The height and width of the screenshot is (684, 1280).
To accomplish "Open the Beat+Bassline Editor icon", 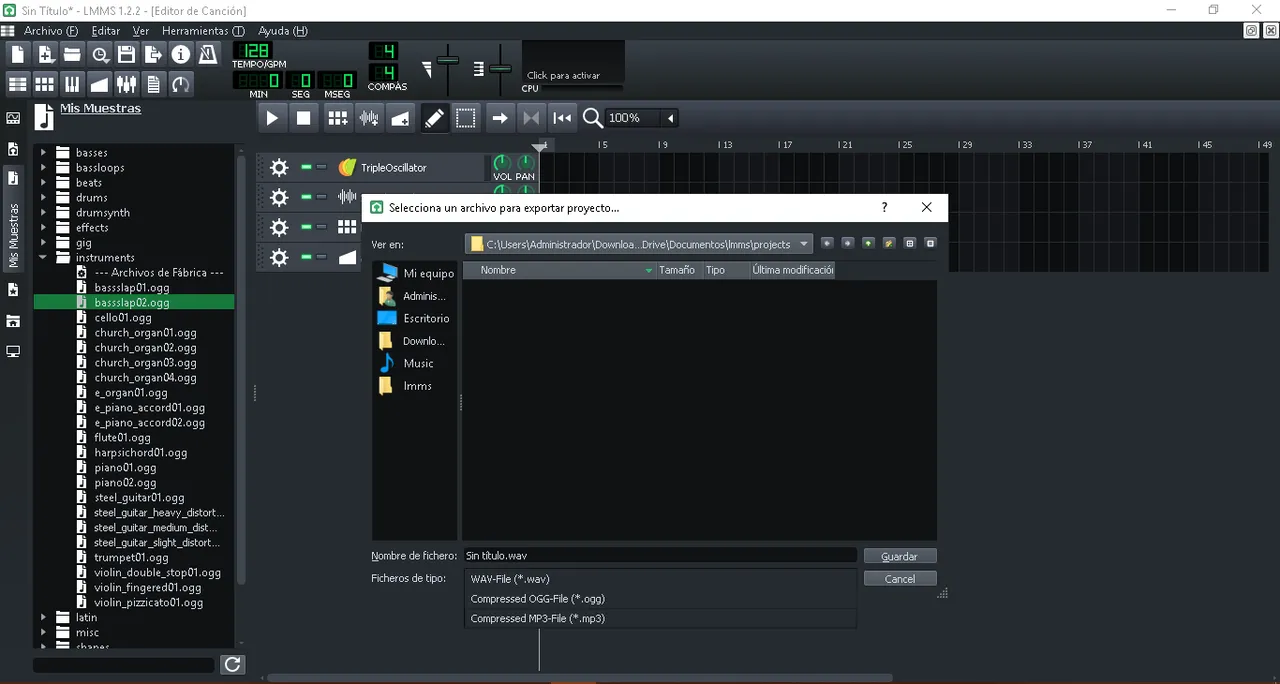I will point(45,84).
